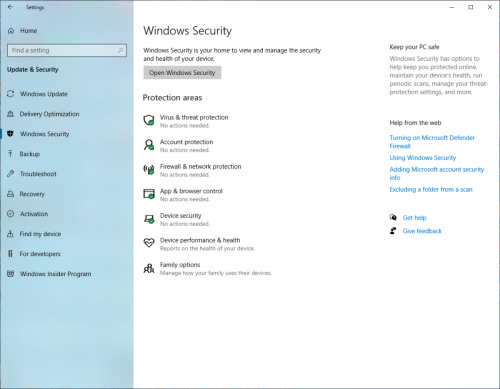The width and height of the screenshot is (500, 389).
Task: Open Excluding a folder from a scan link
Action: [431, 189]
